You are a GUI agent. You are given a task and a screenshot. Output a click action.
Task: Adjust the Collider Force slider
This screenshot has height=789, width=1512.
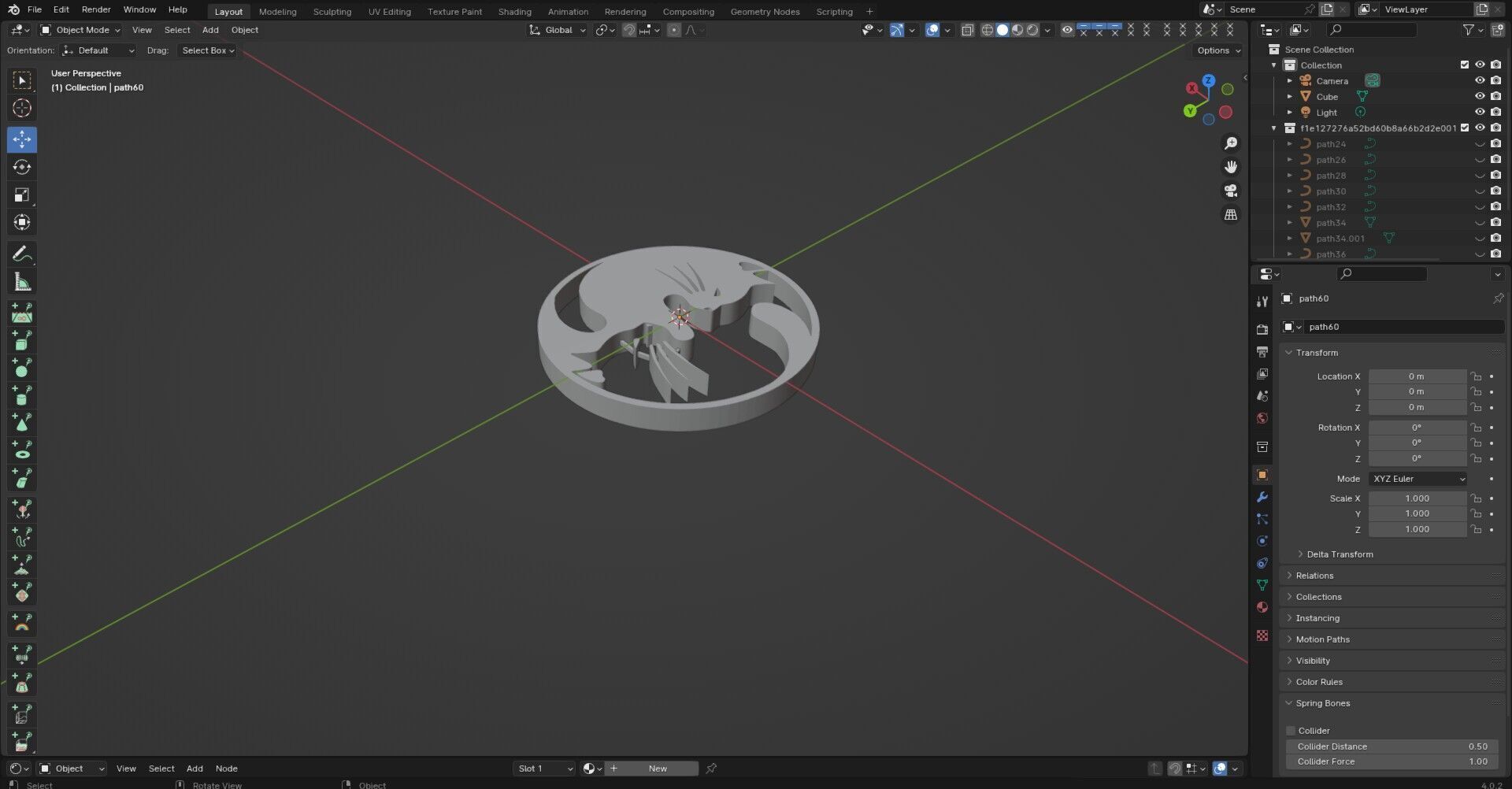(x=1392, y=761)
